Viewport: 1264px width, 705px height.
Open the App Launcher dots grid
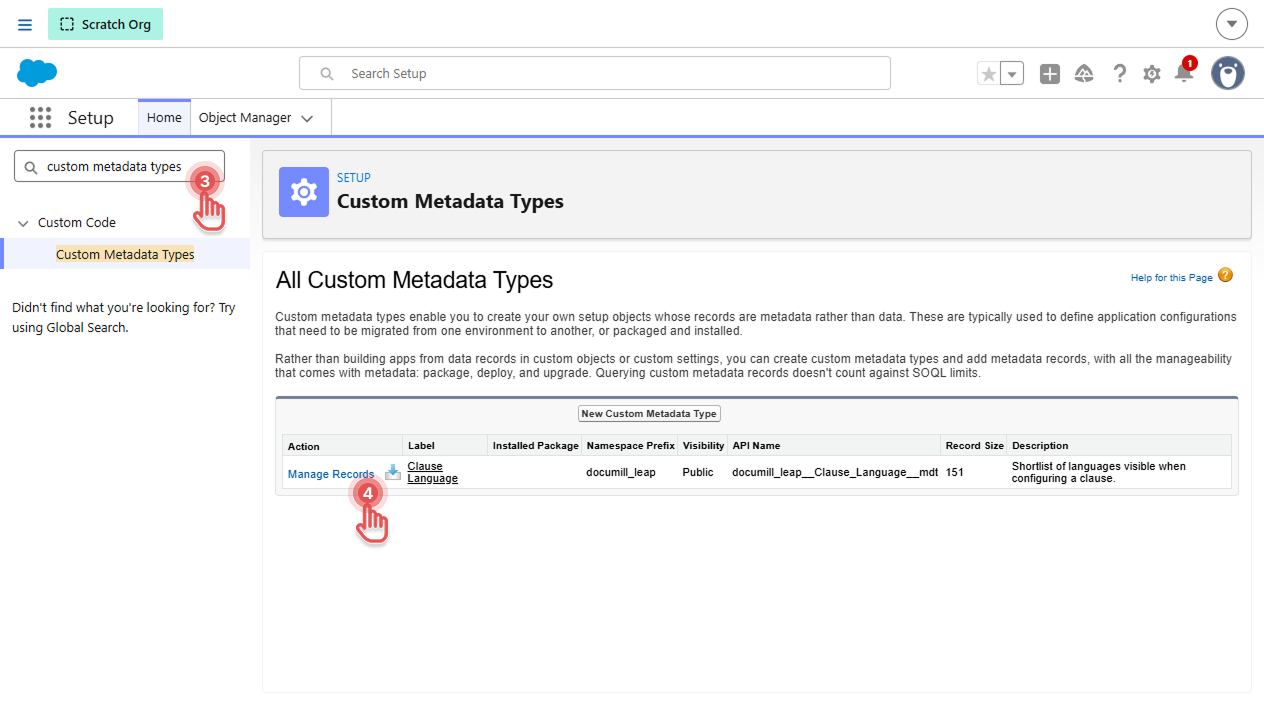coord(40,118)
